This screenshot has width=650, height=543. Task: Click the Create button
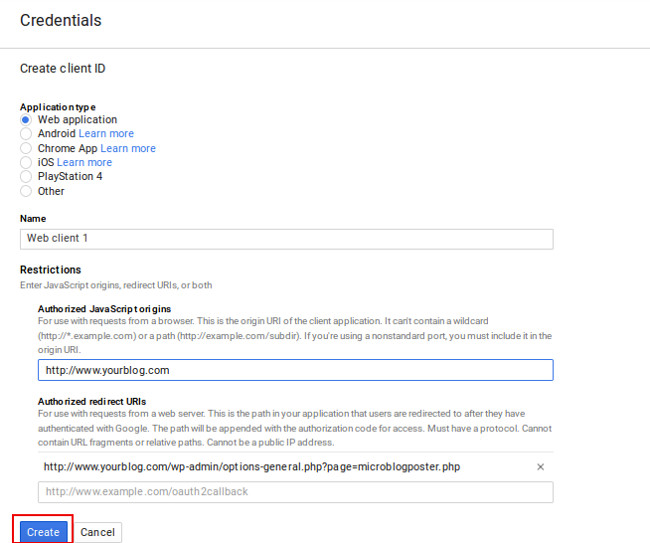(44, 532)
